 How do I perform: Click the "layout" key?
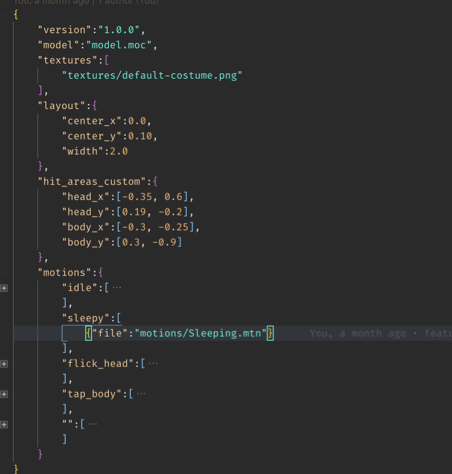click(62, 106)
